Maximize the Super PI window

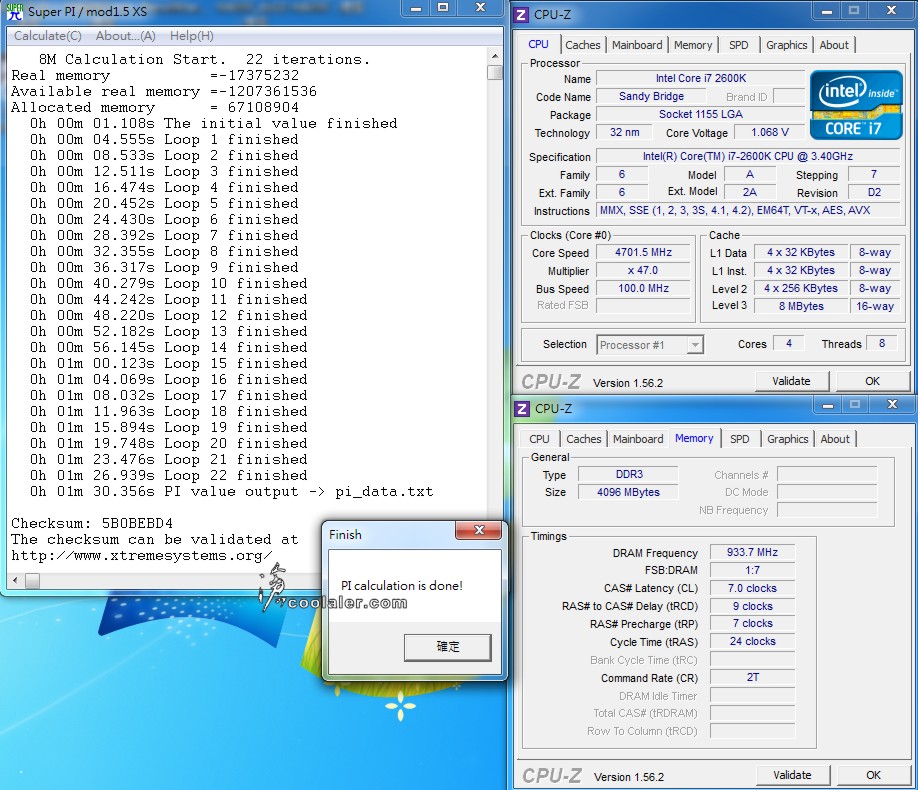(443, 8)
